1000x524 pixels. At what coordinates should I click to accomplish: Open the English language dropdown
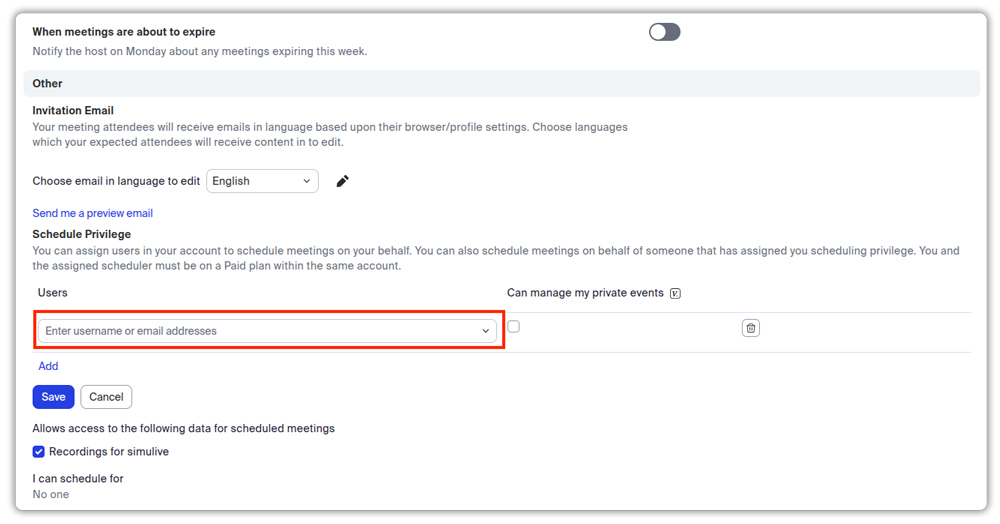[x=262, y=181]
